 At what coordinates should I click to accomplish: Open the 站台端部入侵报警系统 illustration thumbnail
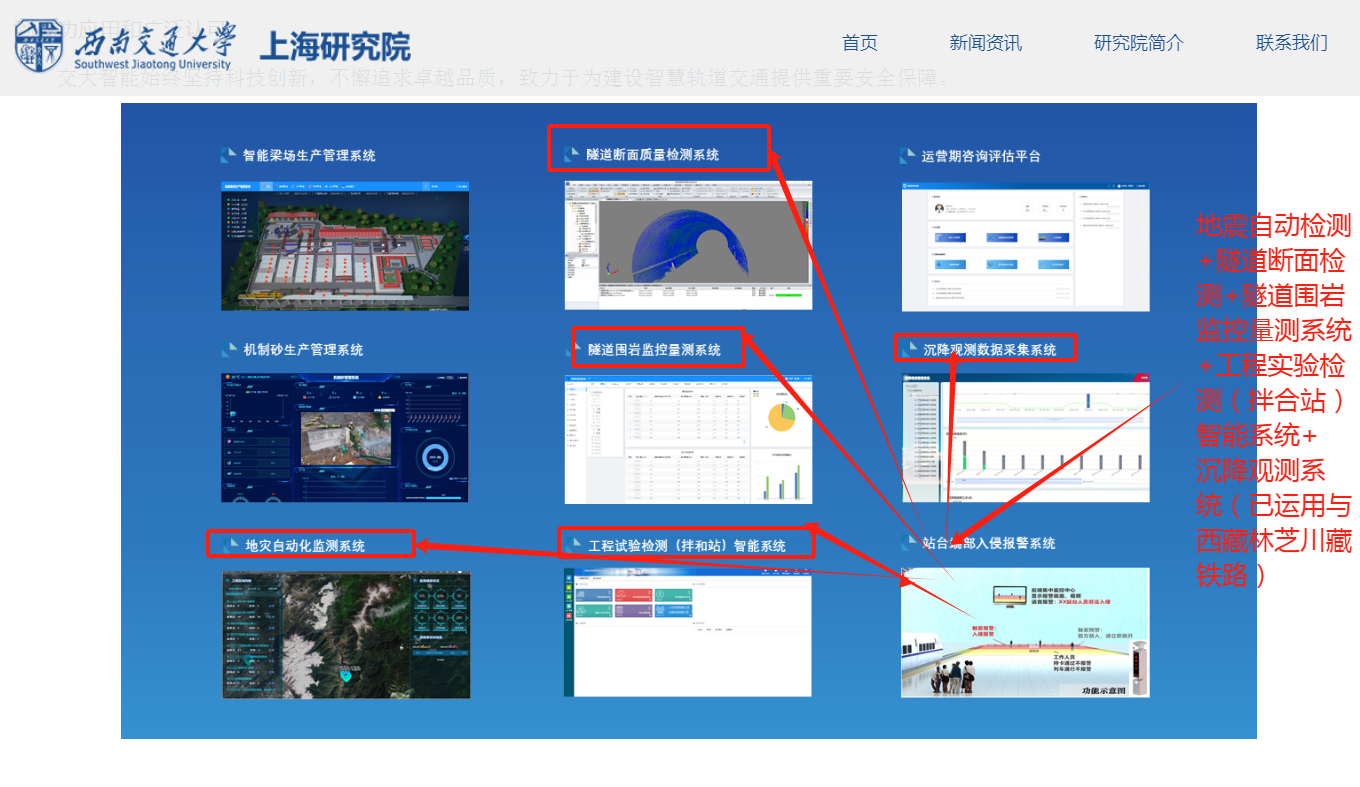pyautogui.click(x=1025, y=632)
